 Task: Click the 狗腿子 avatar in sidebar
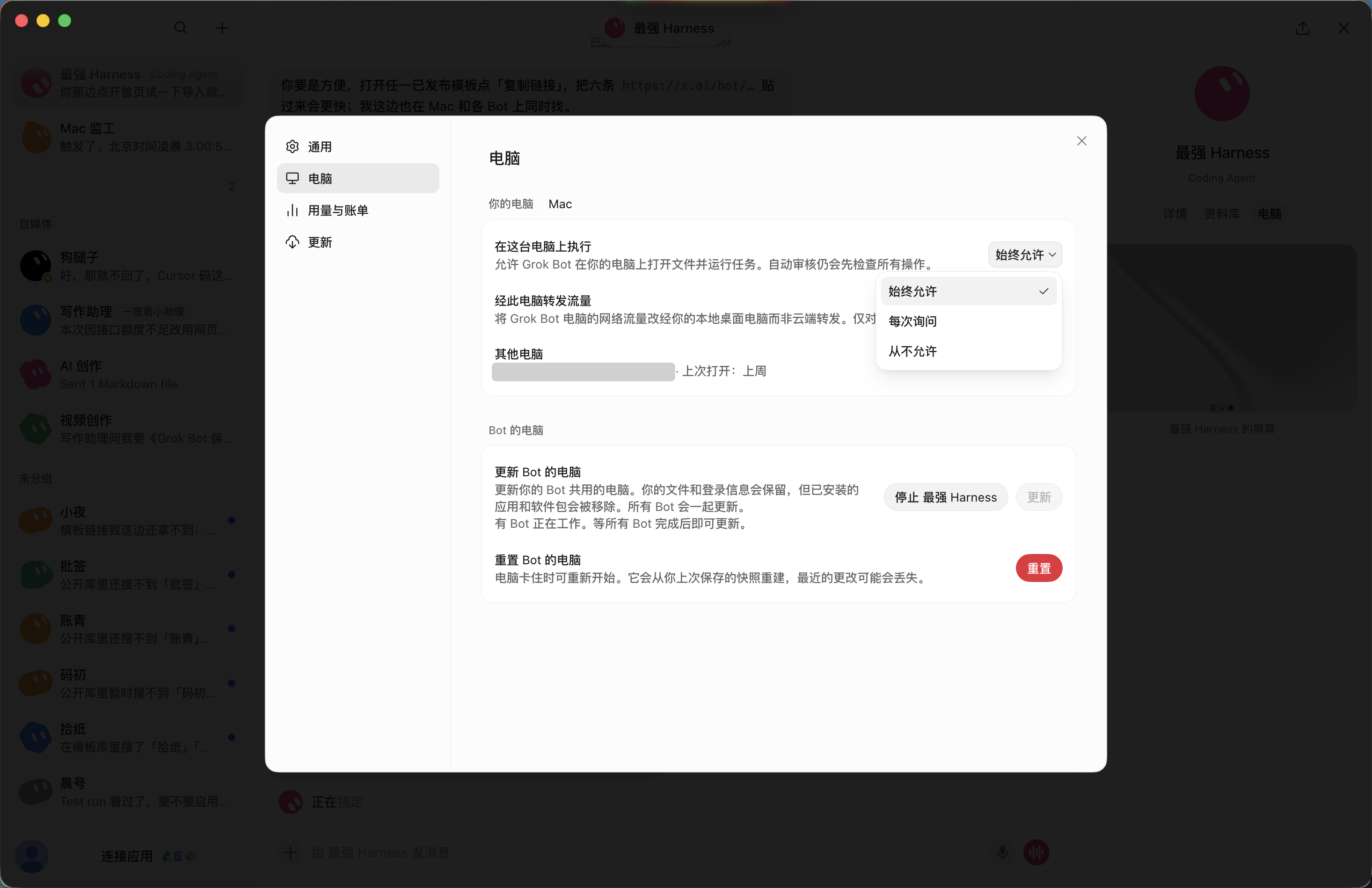(36, 266)
